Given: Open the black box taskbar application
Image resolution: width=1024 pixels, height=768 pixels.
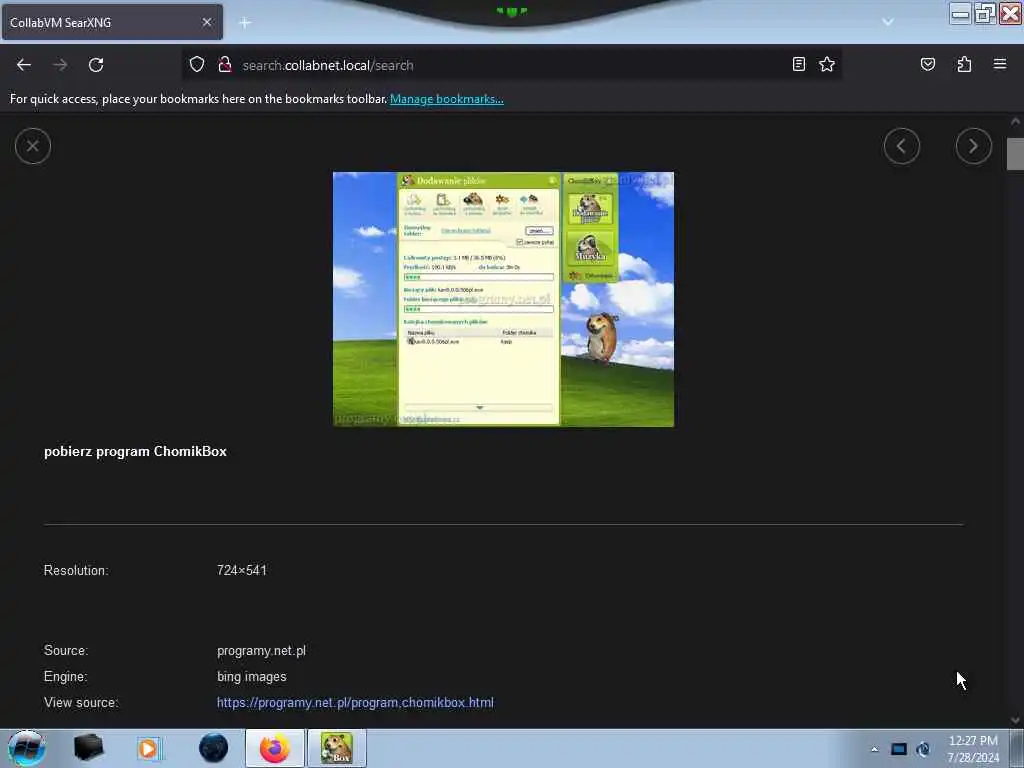Looking at the screenshot, I should click(x=88, y=748).
